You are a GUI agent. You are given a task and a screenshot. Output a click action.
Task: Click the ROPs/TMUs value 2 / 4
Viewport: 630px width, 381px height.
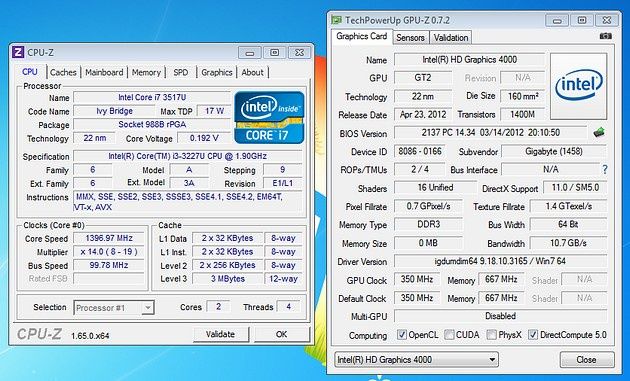[419, 169]
